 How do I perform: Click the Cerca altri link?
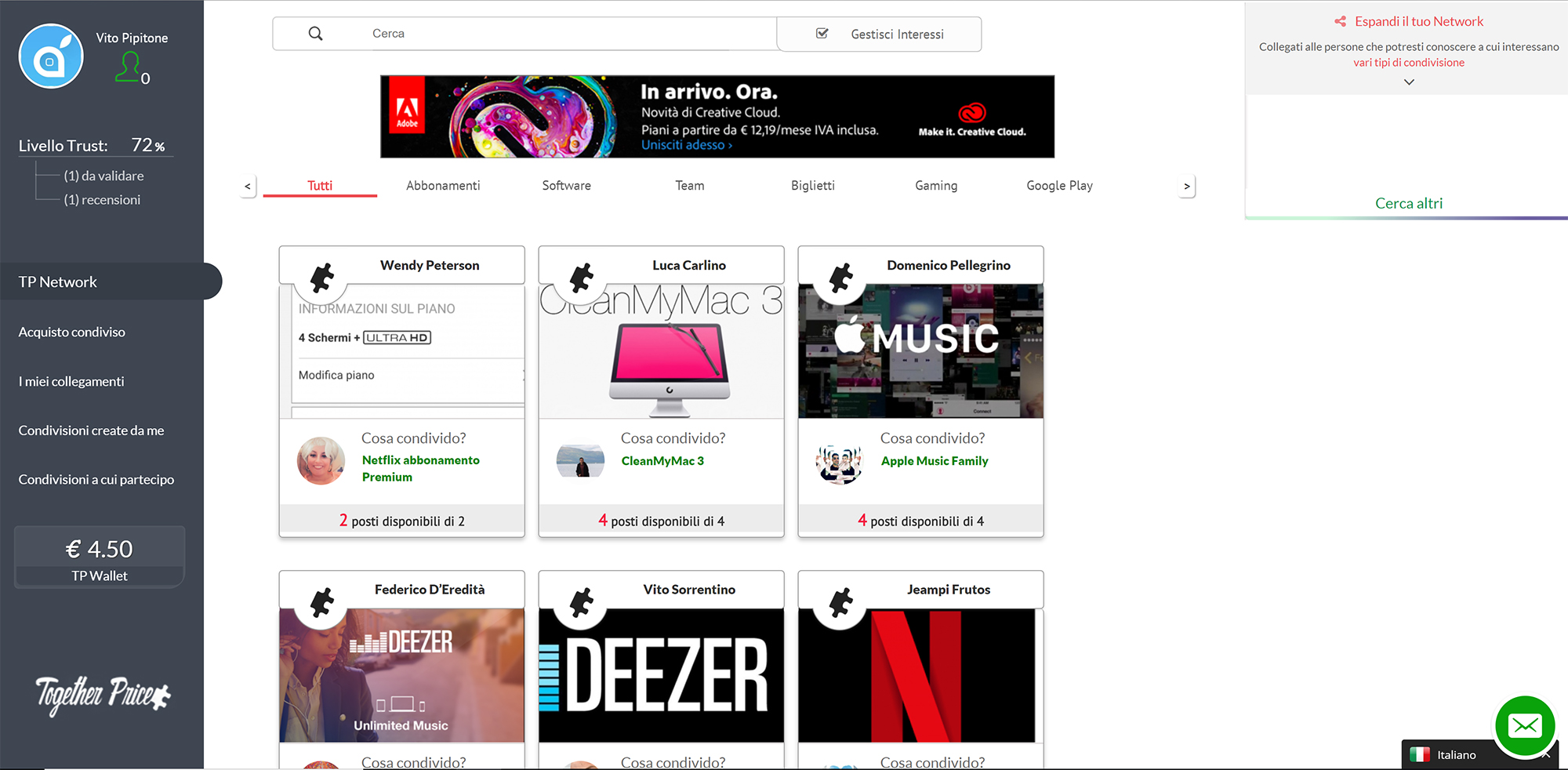click(x=1408, y=203)
